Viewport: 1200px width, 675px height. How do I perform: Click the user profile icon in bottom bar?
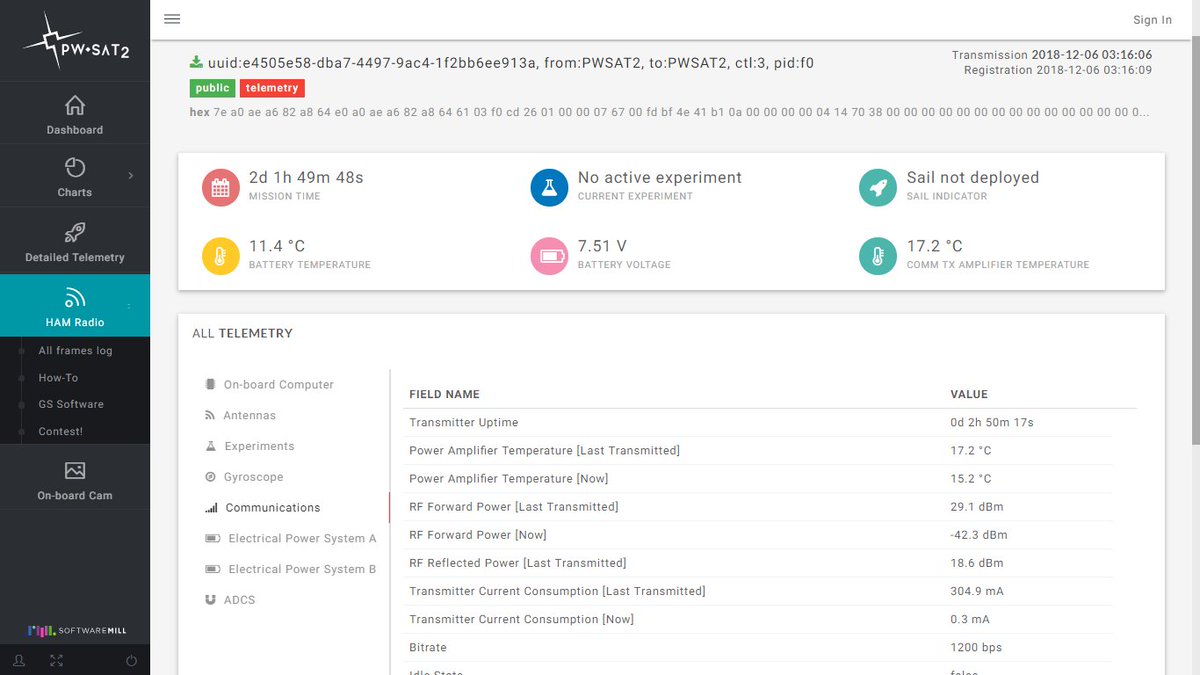pos(18,660)
